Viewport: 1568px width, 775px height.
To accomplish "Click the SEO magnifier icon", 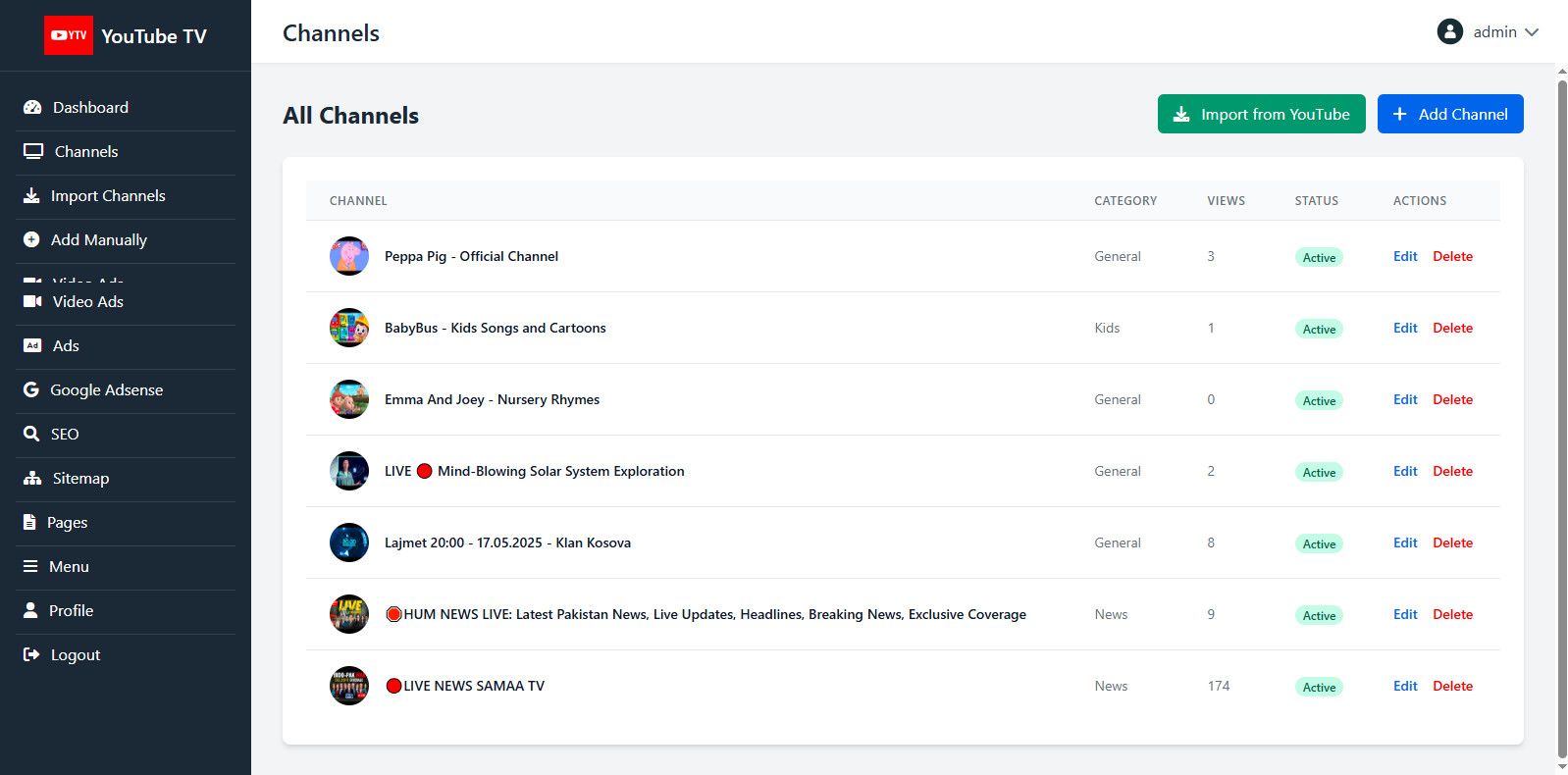I will [31, 434].
